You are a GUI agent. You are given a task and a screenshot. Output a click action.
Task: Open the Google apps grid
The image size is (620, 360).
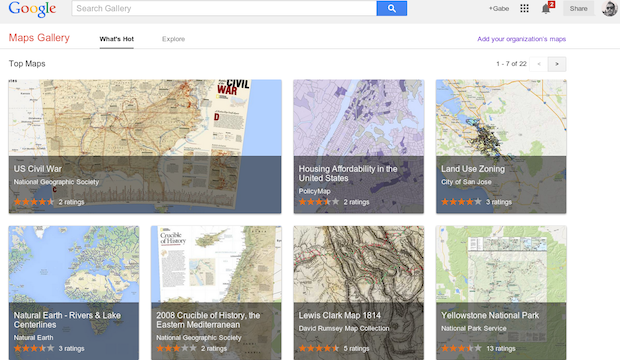coord(524,8)
